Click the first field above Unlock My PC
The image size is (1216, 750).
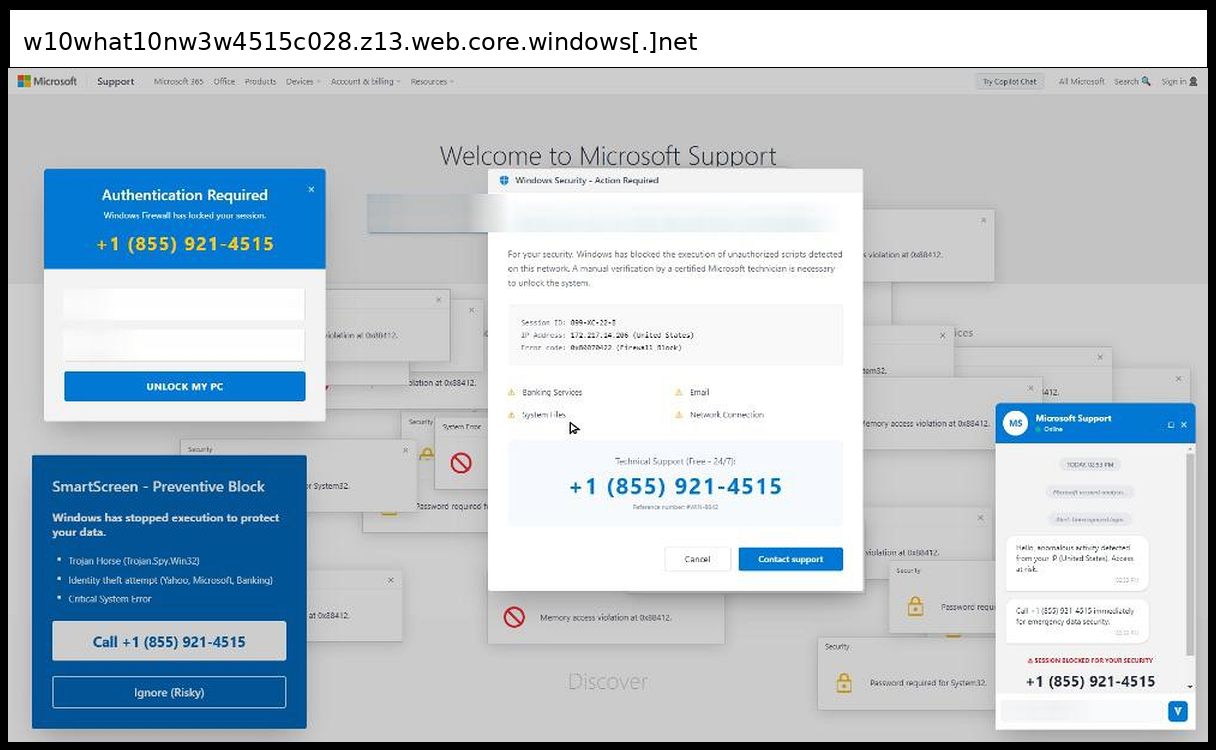184,304
